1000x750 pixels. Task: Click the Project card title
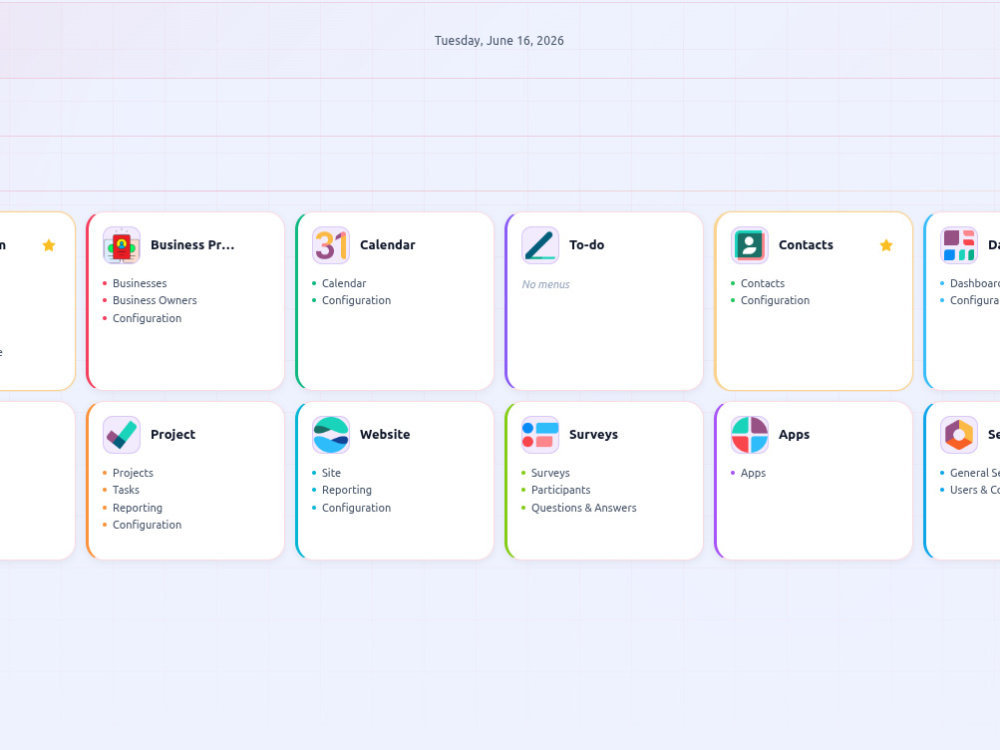[x=173, y=434]
